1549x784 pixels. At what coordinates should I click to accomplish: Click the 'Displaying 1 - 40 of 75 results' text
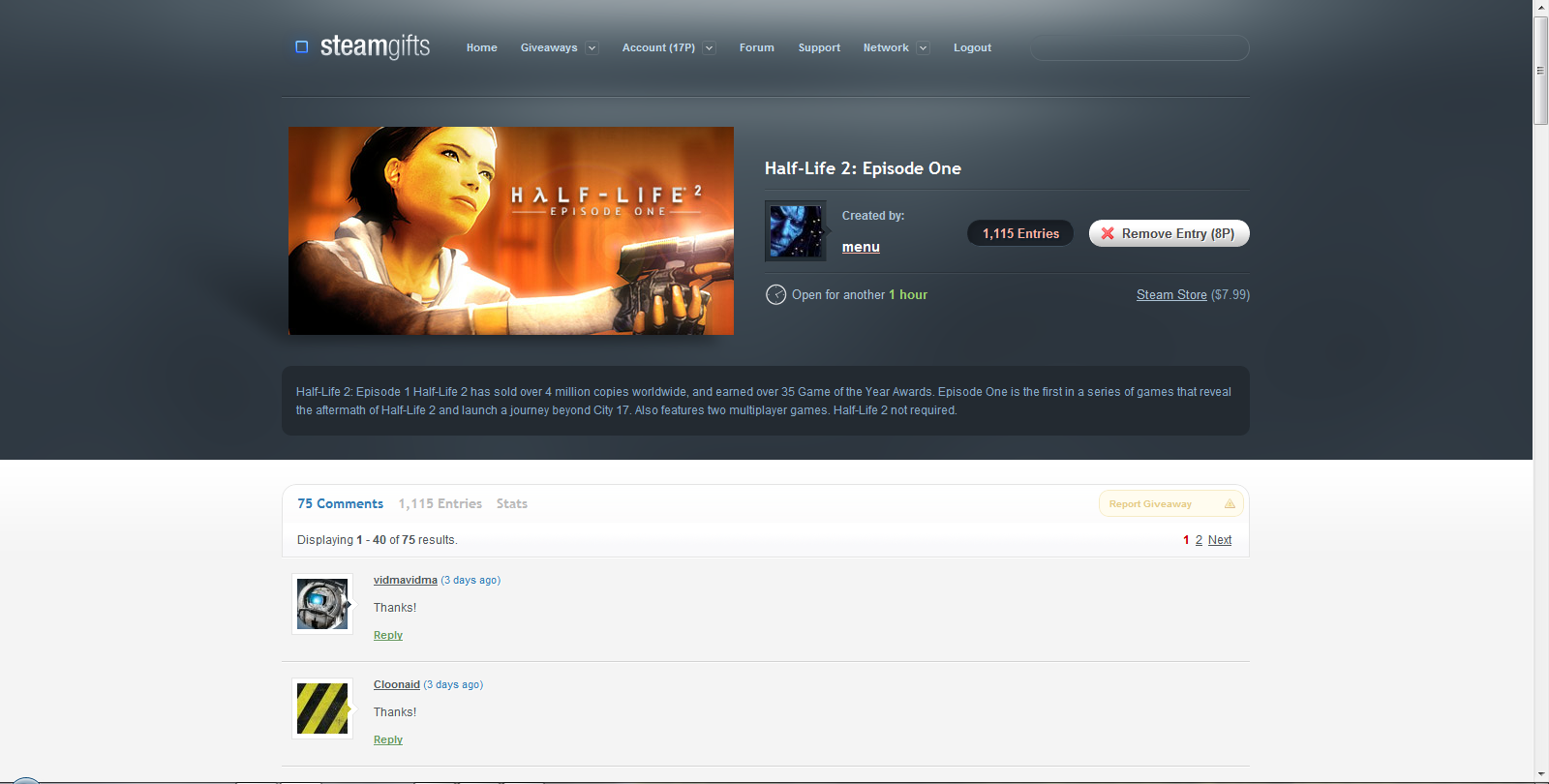click(x=378, y=540)
